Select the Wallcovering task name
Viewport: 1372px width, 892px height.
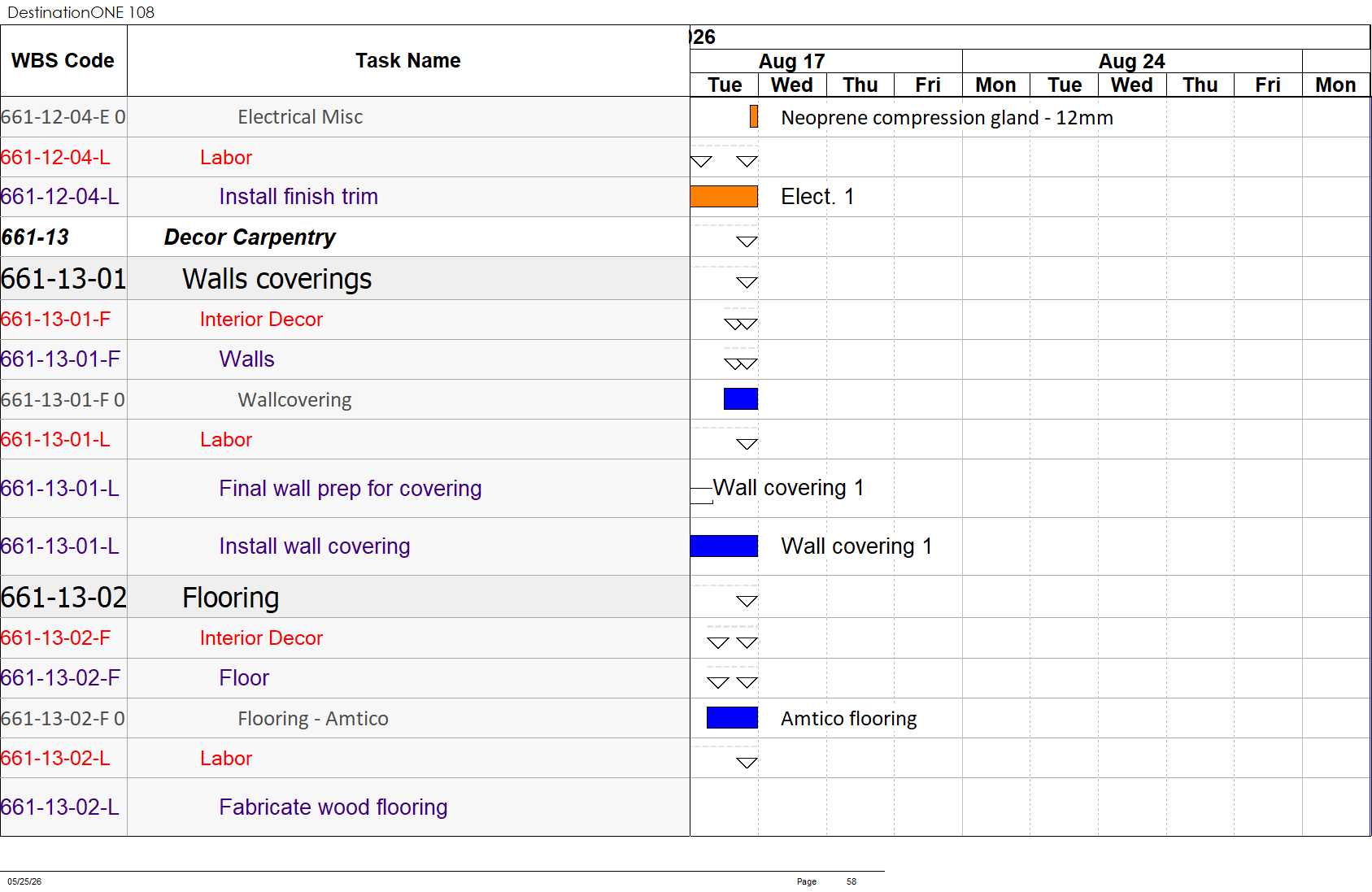click(x=294, y=400)
